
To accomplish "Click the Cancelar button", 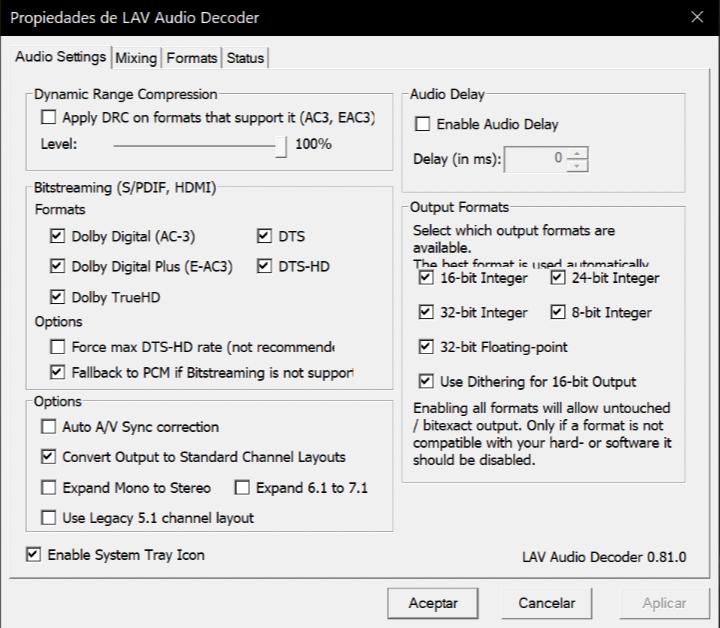I will click(x=547, y=603).
